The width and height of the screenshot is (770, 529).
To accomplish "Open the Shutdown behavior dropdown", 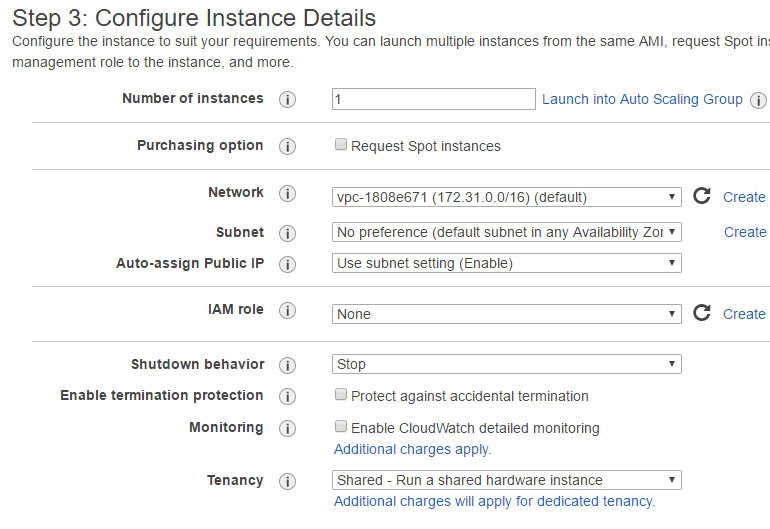I will [506, 364].
